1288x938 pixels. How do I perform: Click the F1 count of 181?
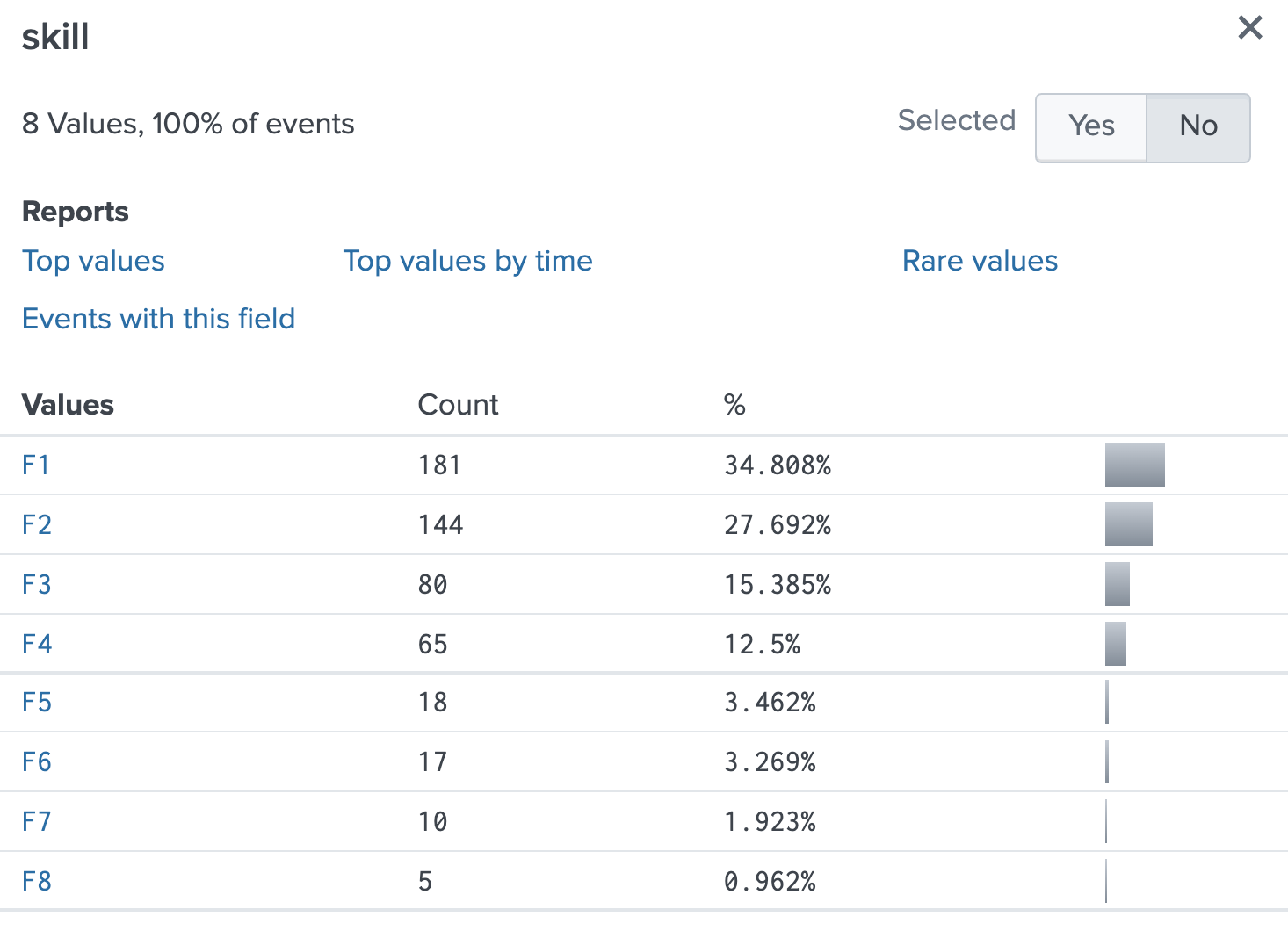click(x=439, y=465)
